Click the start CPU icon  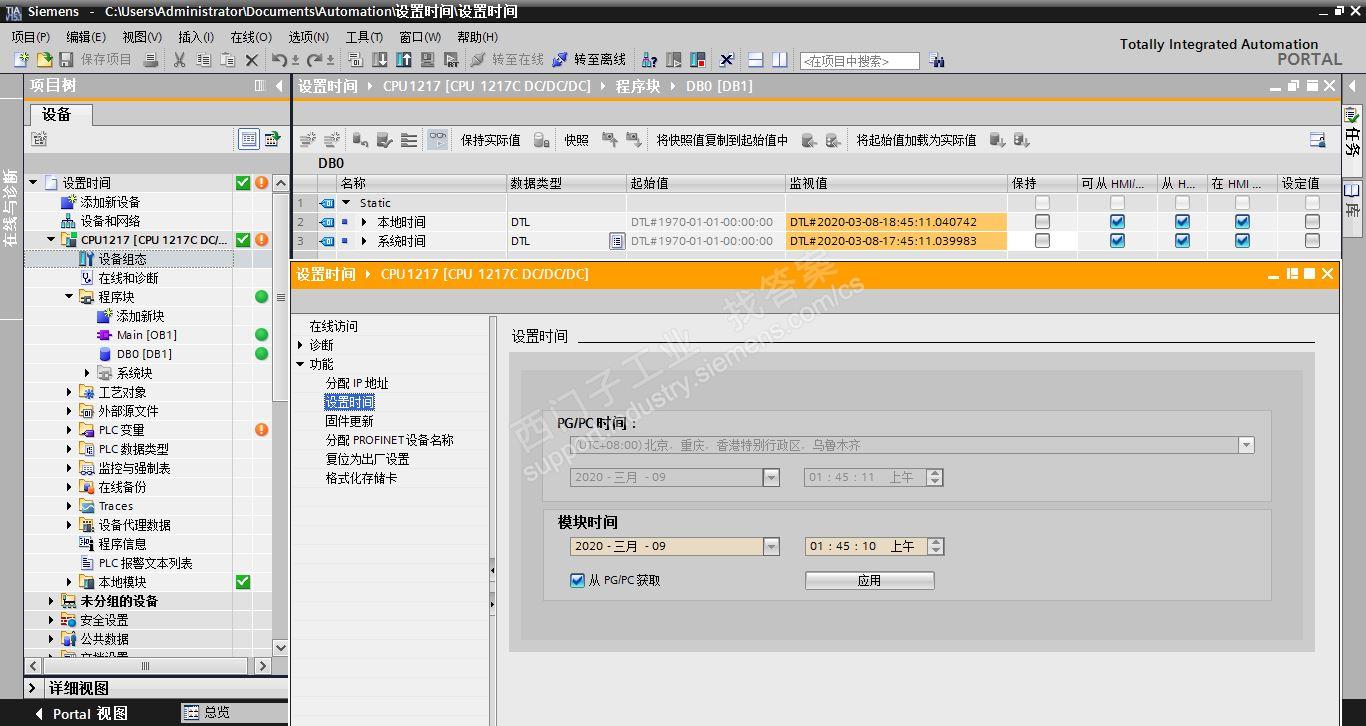674,60
